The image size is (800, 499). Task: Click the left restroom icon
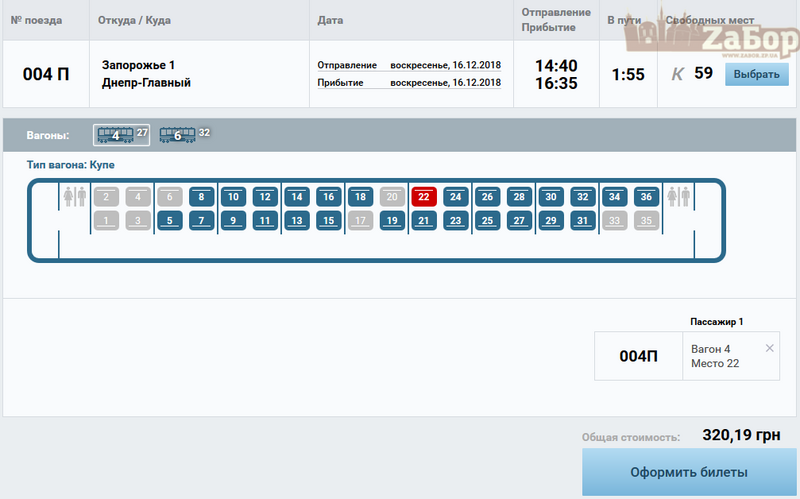(75, 196)
